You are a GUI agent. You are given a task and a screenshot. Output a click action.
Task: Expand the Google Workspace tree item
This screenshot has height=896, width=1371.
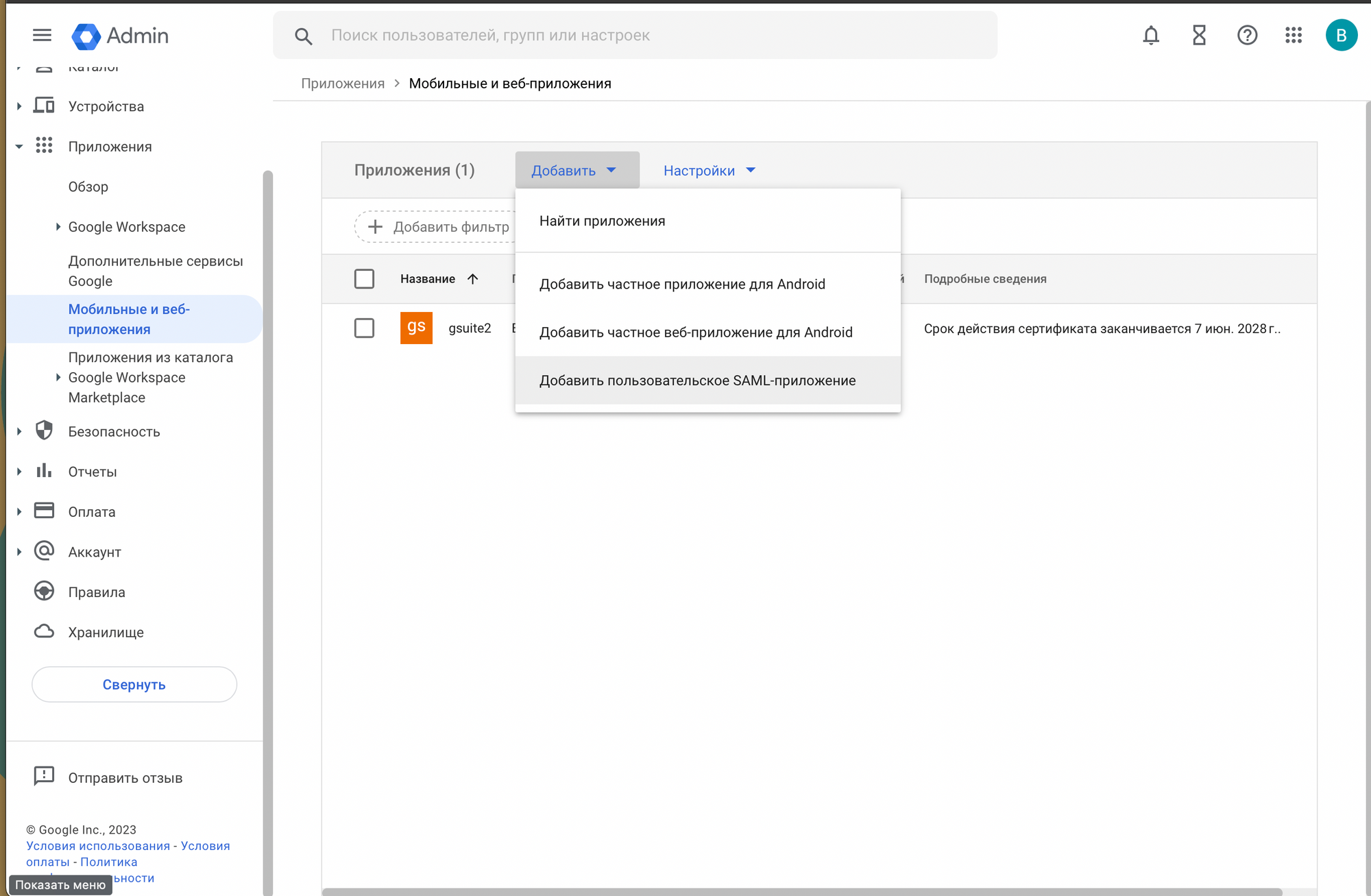(58, 227)
